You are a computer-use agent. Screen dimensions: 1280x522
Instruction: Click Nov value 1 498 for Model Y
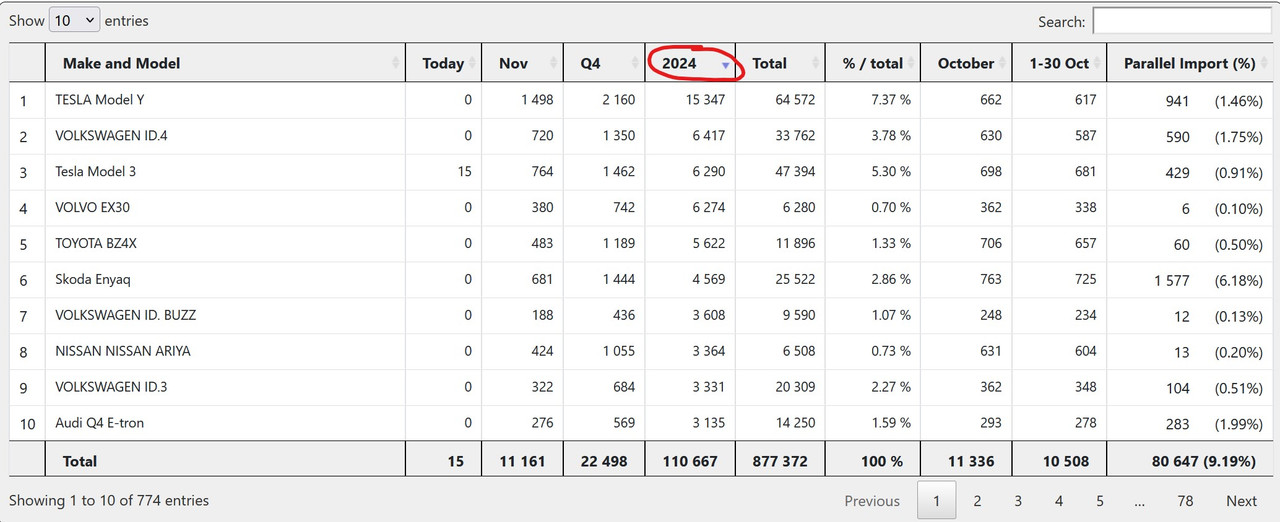(537, 100)
